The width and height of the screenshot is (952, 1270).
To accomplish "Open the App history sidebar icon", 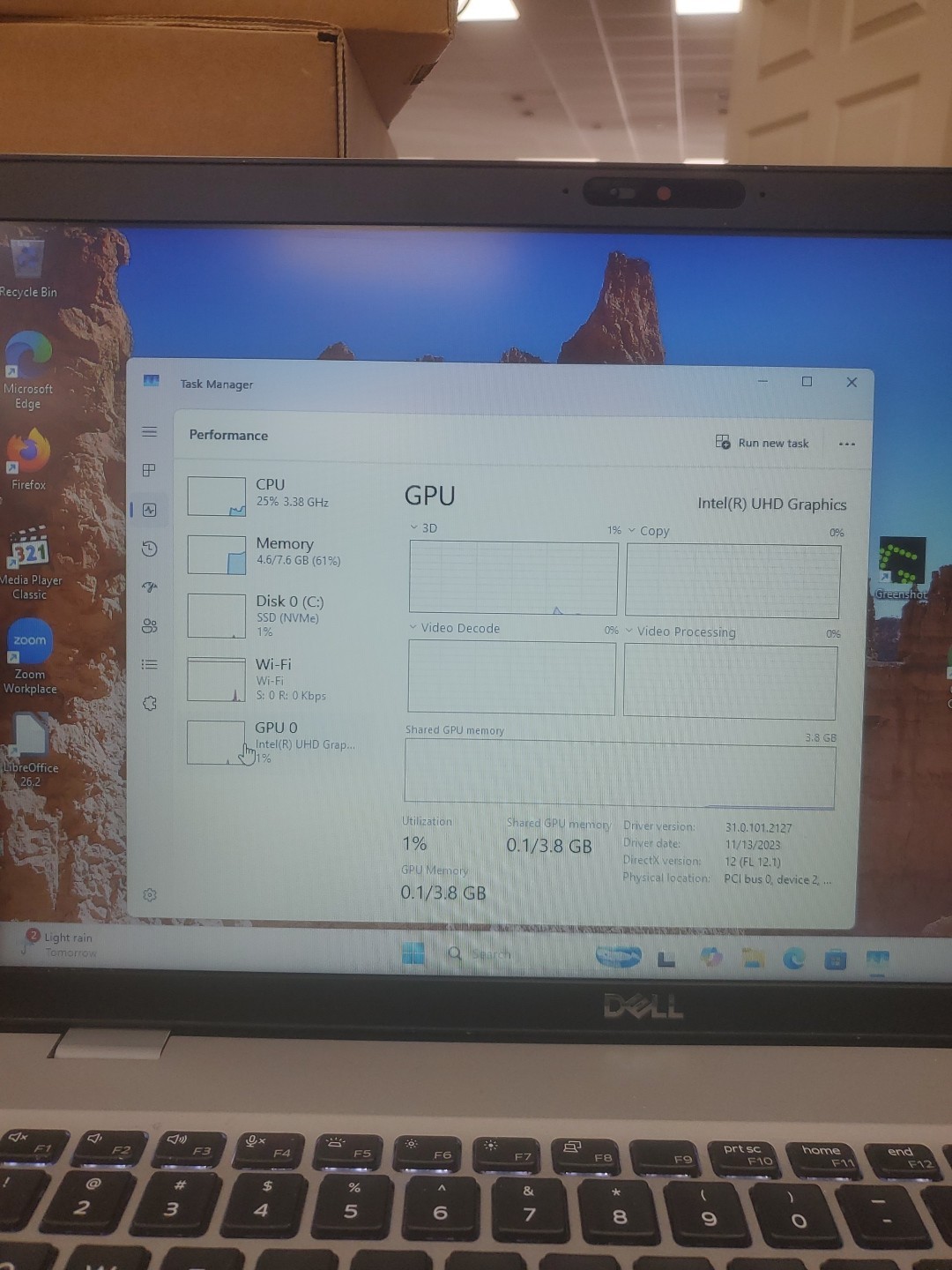I will [150, 549].
